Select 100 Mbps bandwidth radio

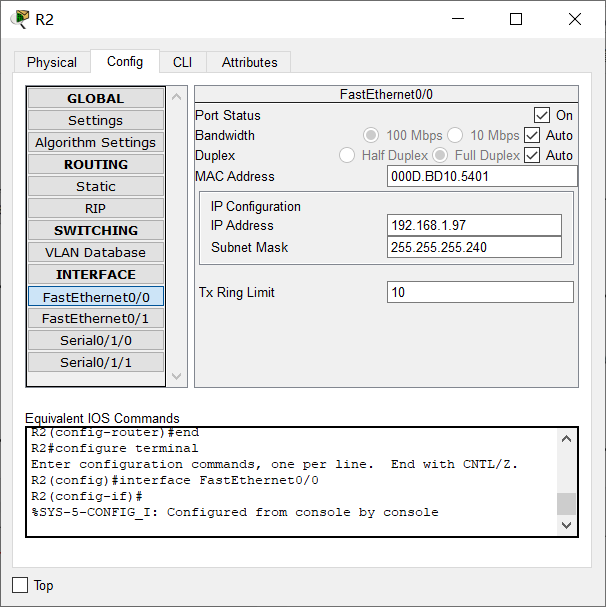point(371,135)
